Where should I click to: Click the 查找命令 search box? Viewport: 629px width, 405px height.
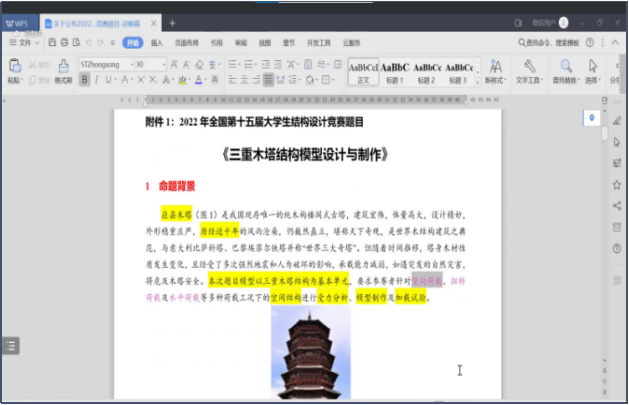coord(552,43)
